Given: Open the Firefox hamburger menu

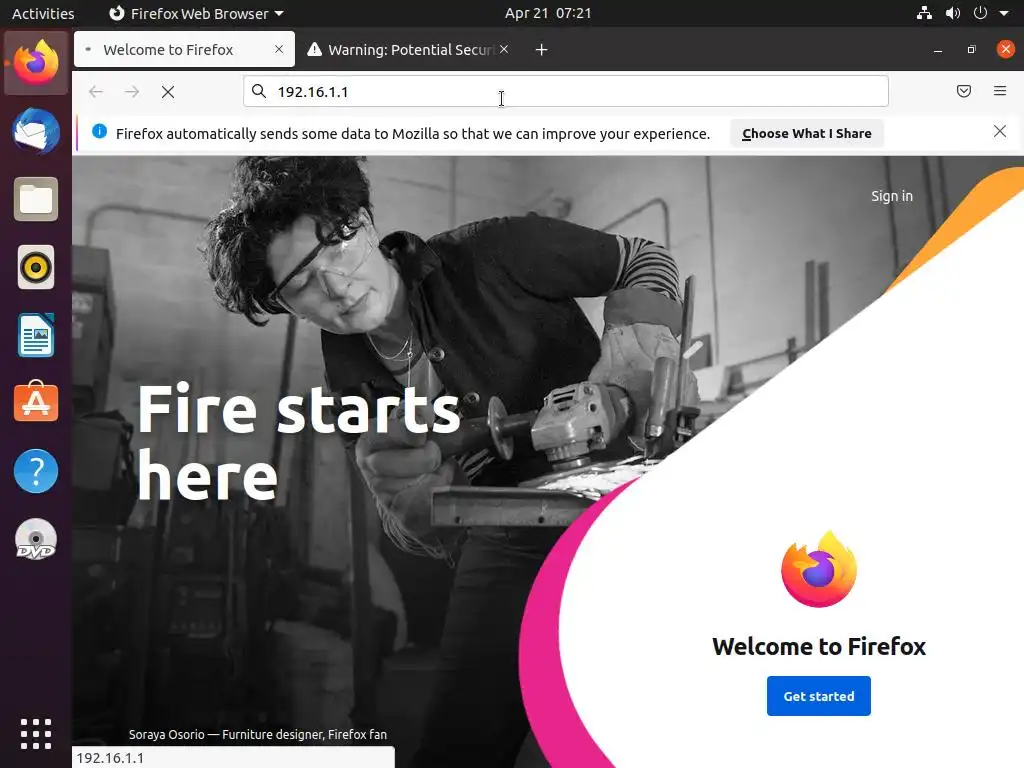Looking at the screenshot, I should [999, 91].
